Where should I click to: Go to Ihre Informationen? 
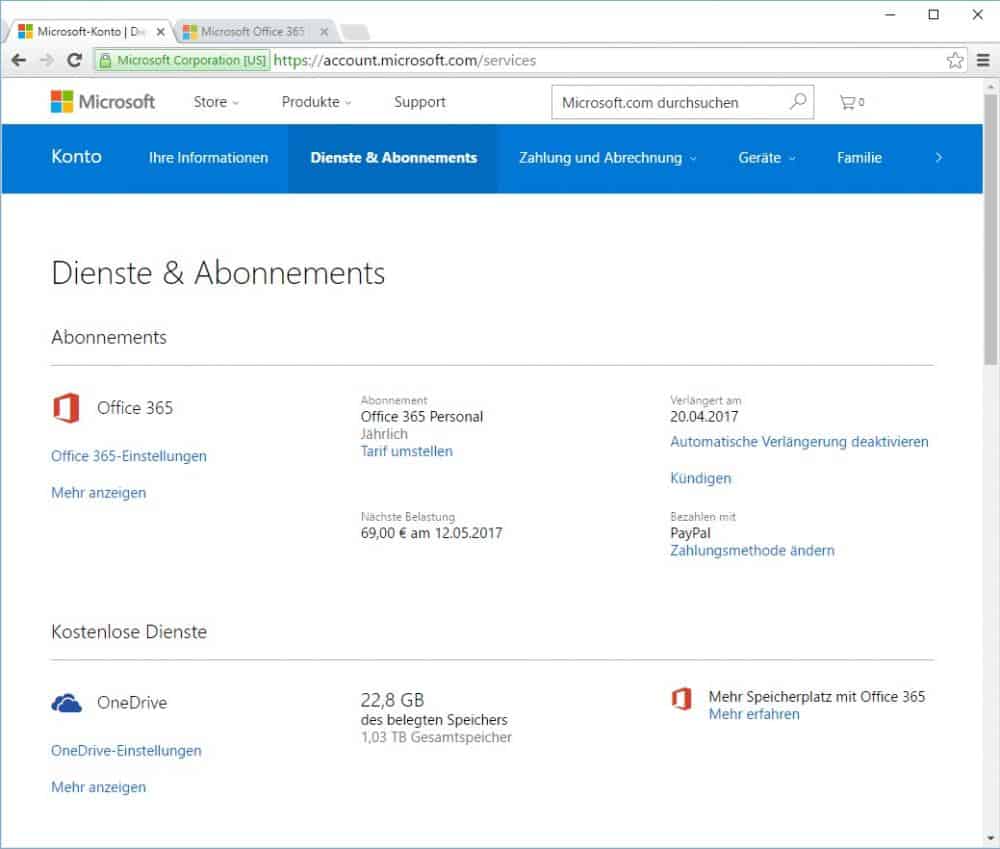tap(208, 158)
